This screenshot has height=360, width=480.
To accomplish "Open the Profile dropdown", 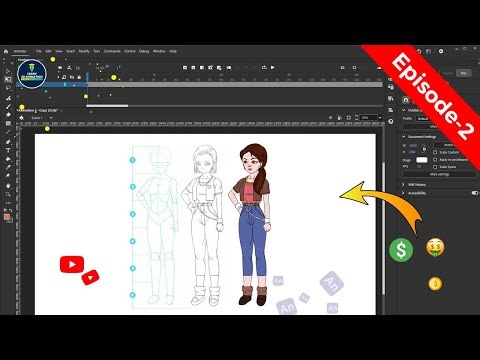I will [424, 119].
